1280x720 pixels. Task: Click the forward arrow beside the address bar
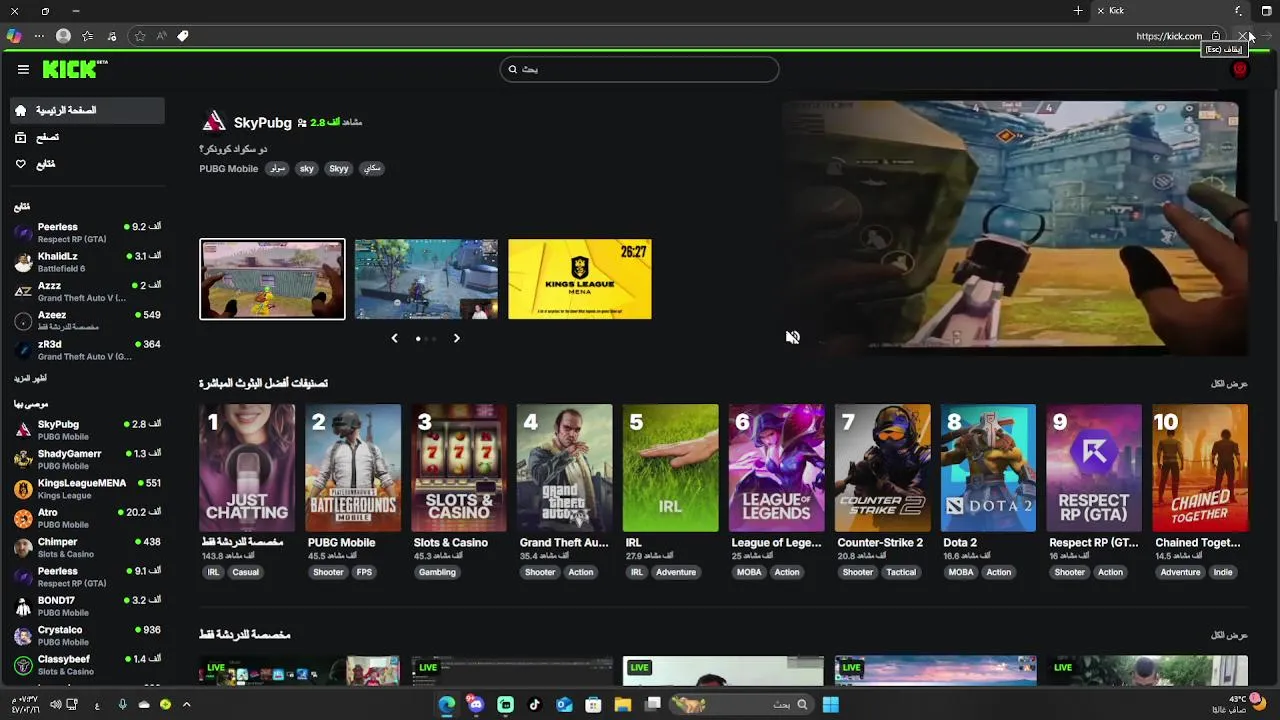[1267, 36]
